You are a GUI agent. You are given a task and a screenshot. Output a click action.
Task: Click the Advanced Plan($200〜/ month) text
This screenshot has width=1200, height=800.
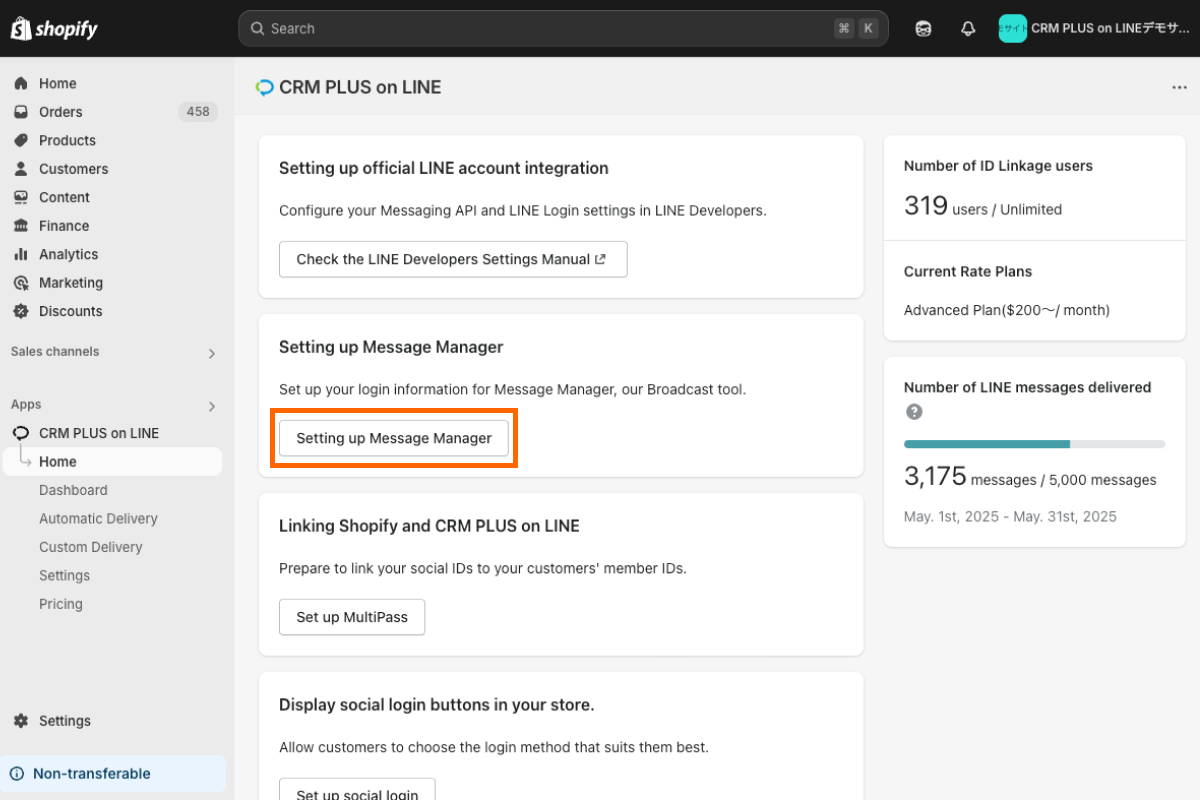tap(1007, 310)
